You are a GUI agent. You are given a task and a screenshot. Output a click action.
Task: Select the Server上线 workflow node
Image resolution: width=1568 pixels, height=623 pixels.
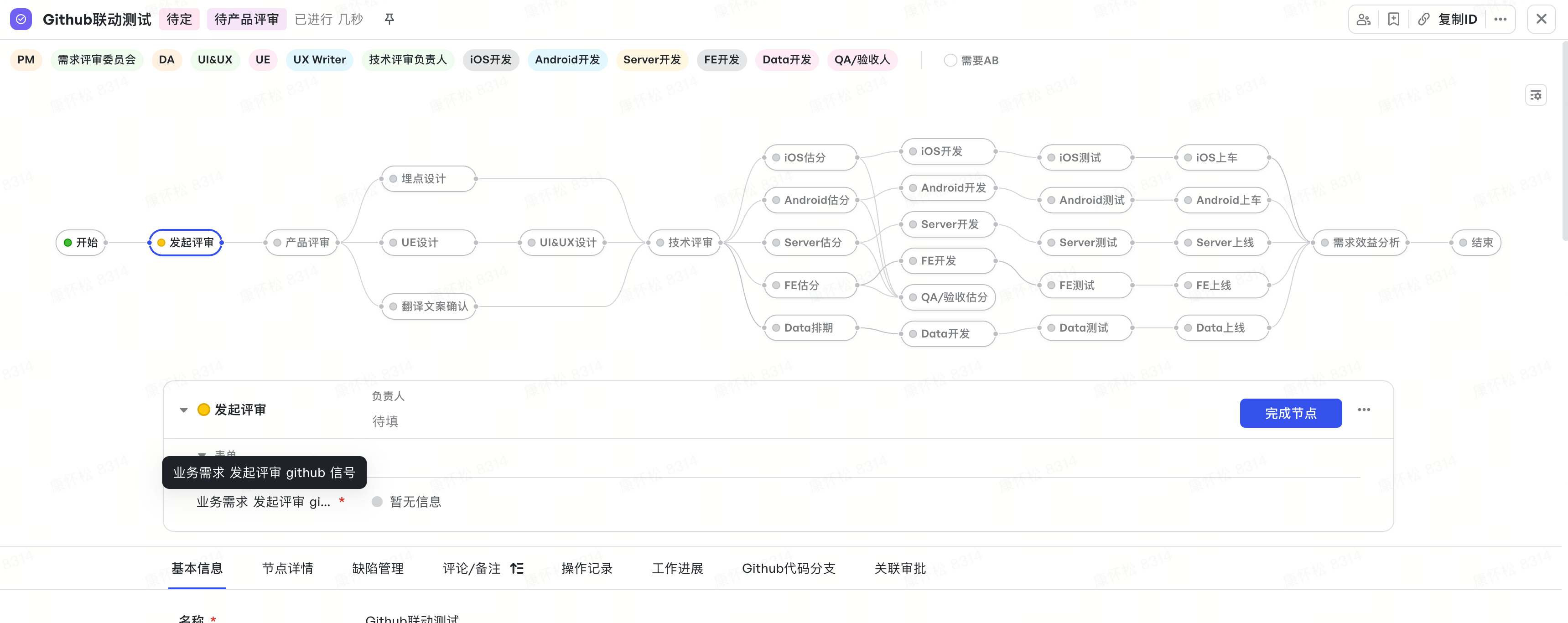click(x=1223, y=243)
